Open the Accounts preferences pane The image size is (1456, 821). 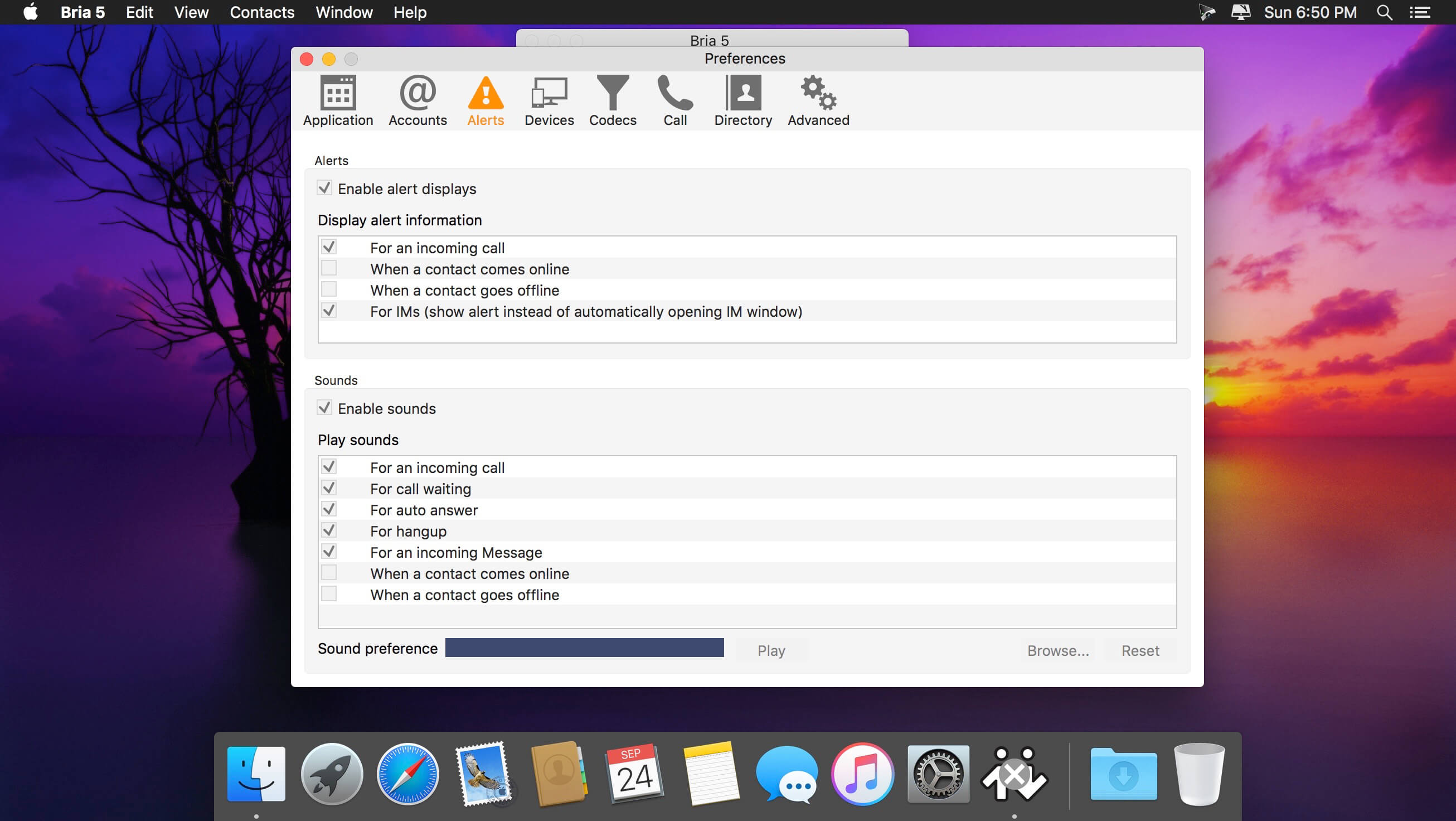coord(418,100)
